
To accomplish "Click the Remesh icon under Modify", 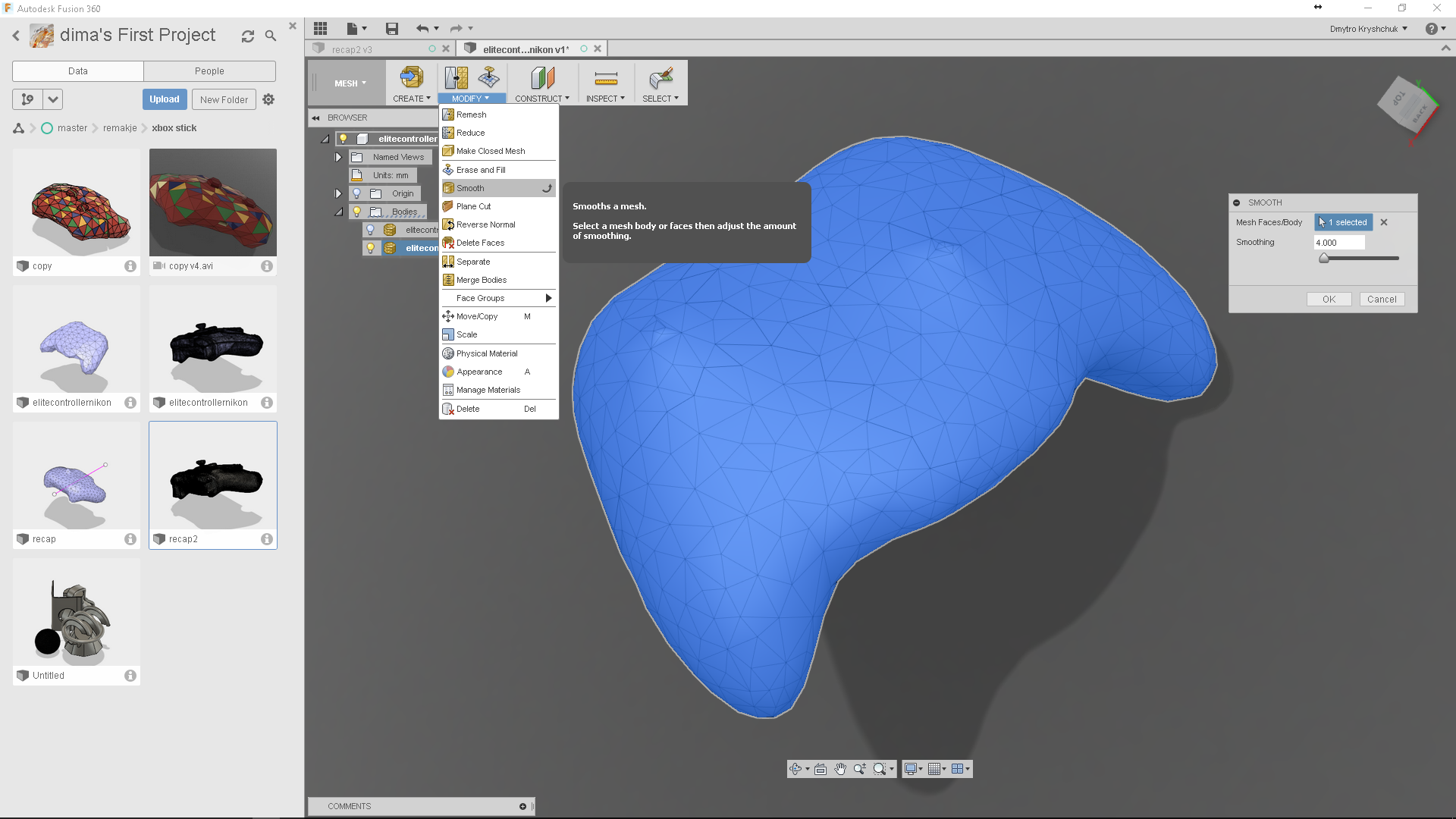I will coord(456,77).
